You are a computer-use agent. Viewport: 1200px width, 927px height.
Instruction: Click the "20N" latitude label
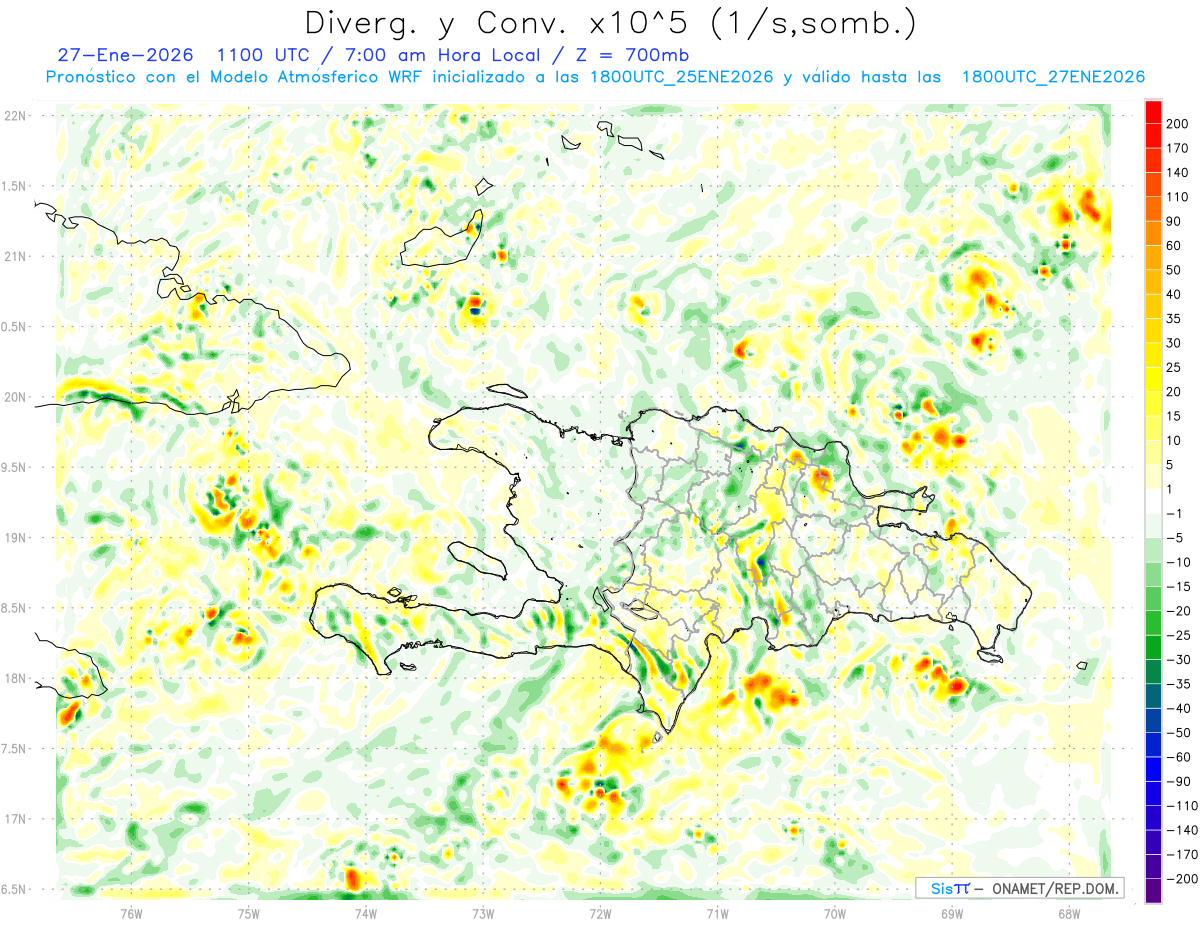pyautogui.click(x=16, y=397)
